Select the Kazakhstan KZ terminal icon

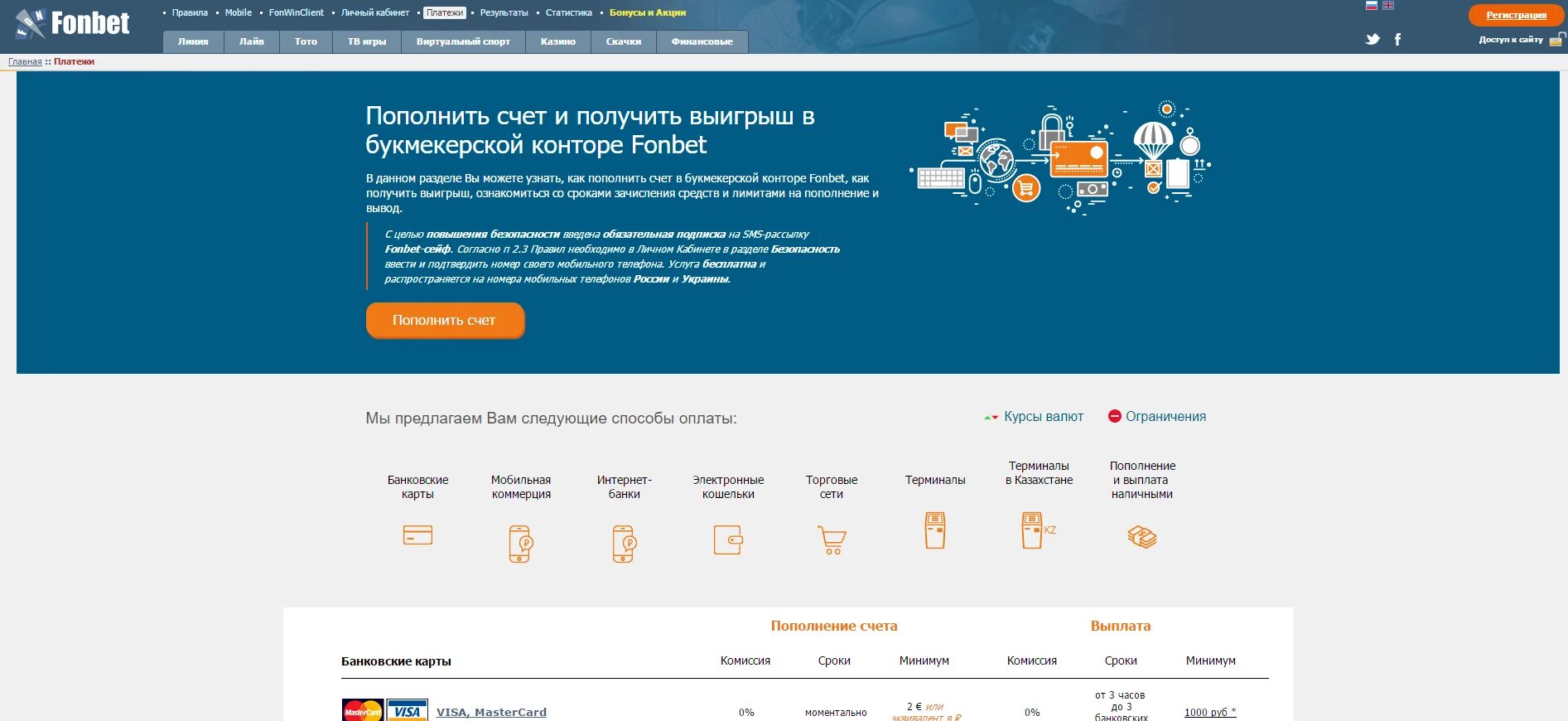tap(1039, 530)
